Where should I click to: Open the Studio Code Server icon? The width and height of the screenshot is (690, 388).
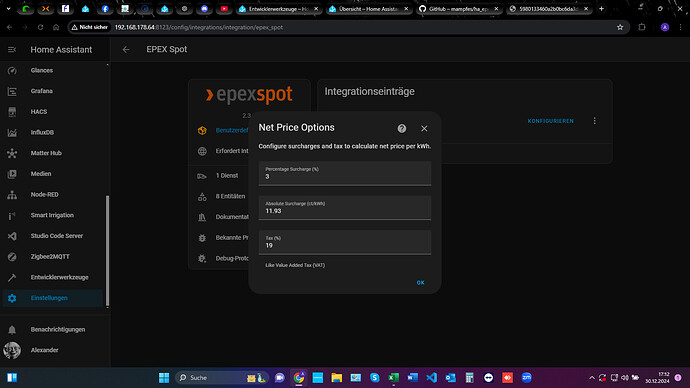click(x=12, y=236)
